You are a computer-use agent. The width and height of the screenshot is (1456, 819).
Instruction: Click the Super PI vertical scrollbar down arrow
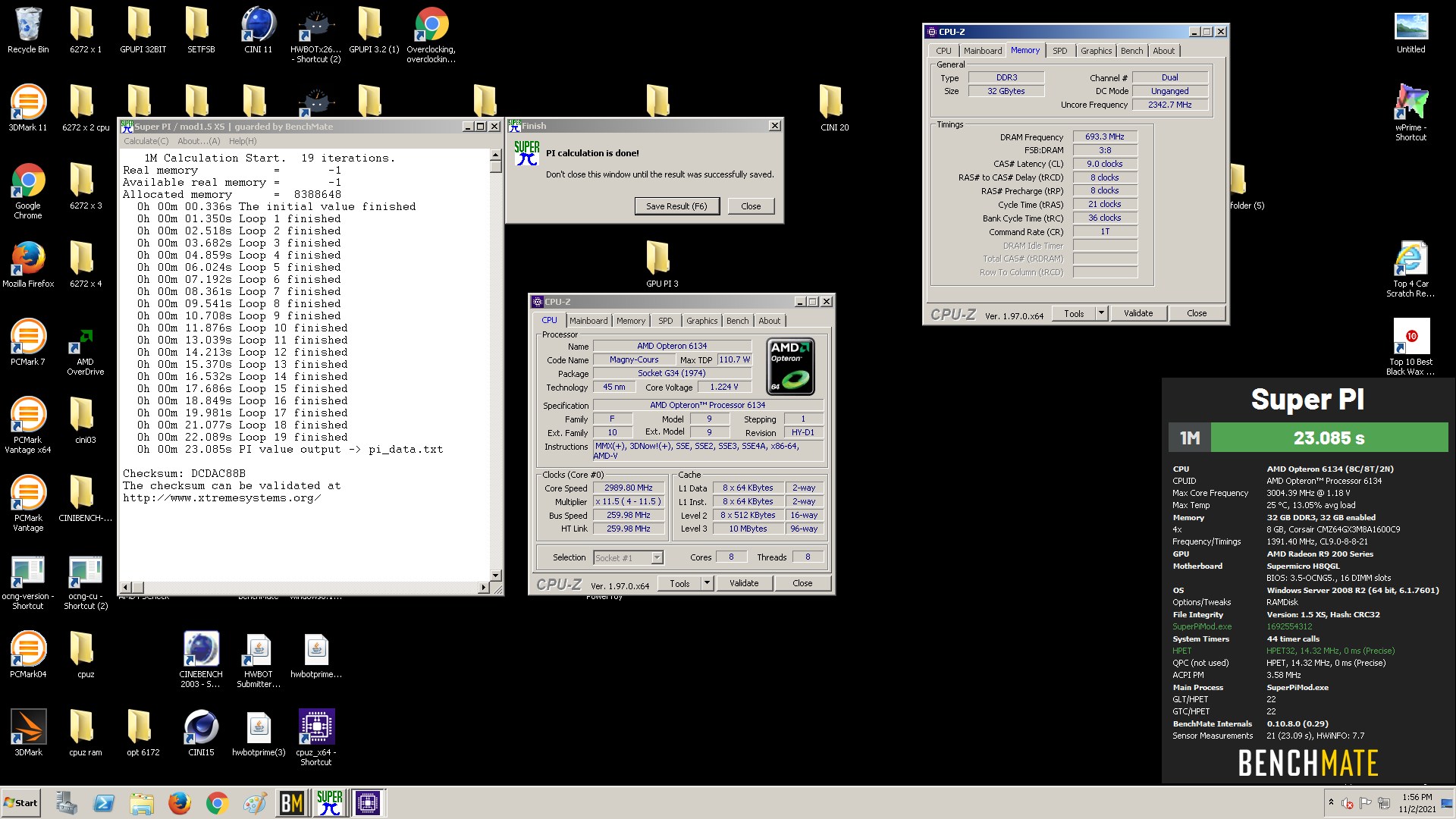click(x=496, y=576)
